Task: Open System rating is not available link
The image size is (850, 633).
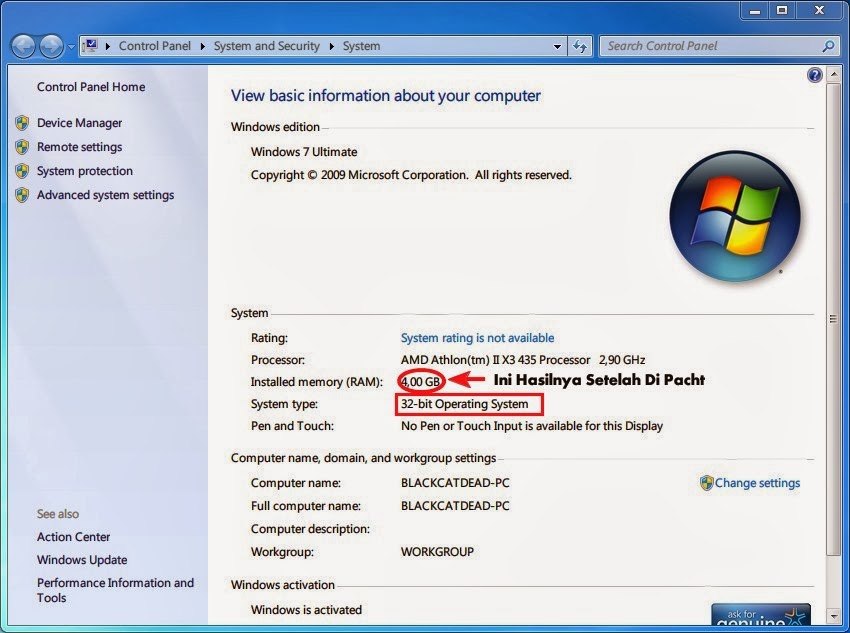Action: coord(477,338)
